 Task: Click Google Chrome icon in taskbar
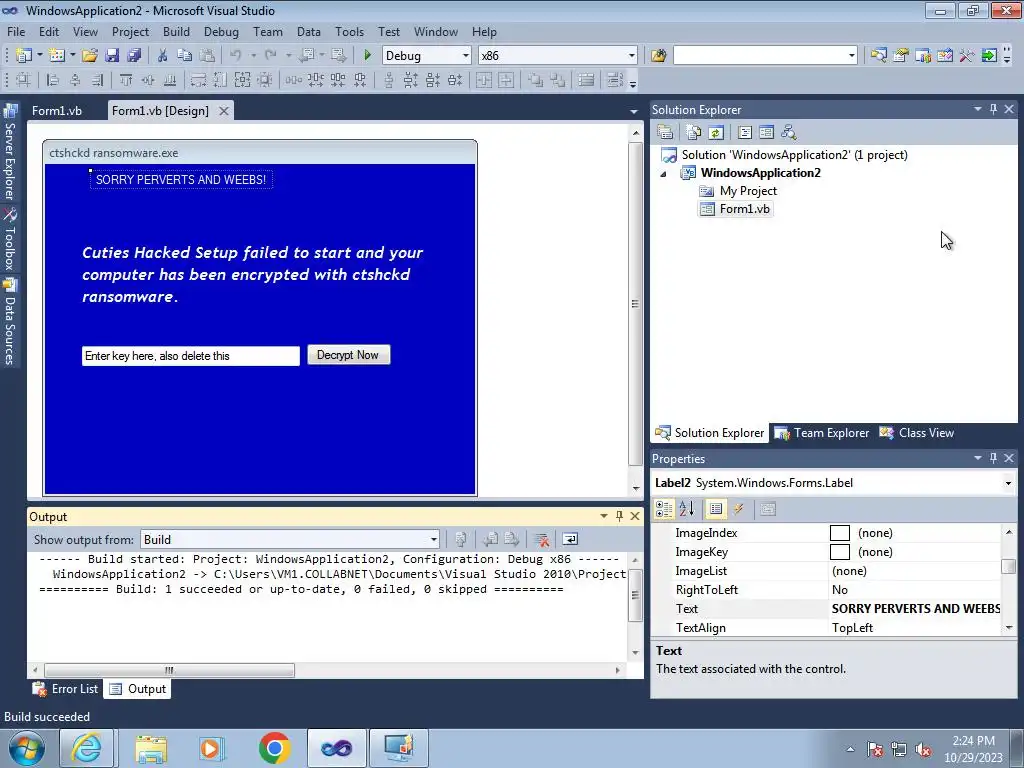[274, 748]
